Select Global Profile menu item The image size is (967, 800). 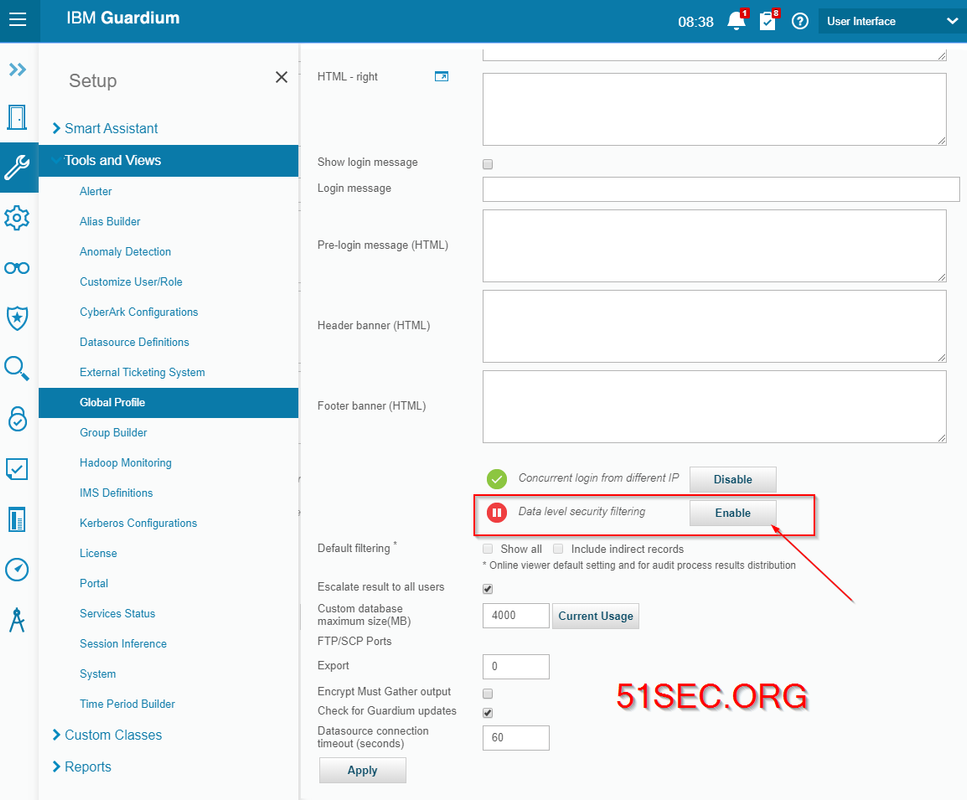point(168,403)
